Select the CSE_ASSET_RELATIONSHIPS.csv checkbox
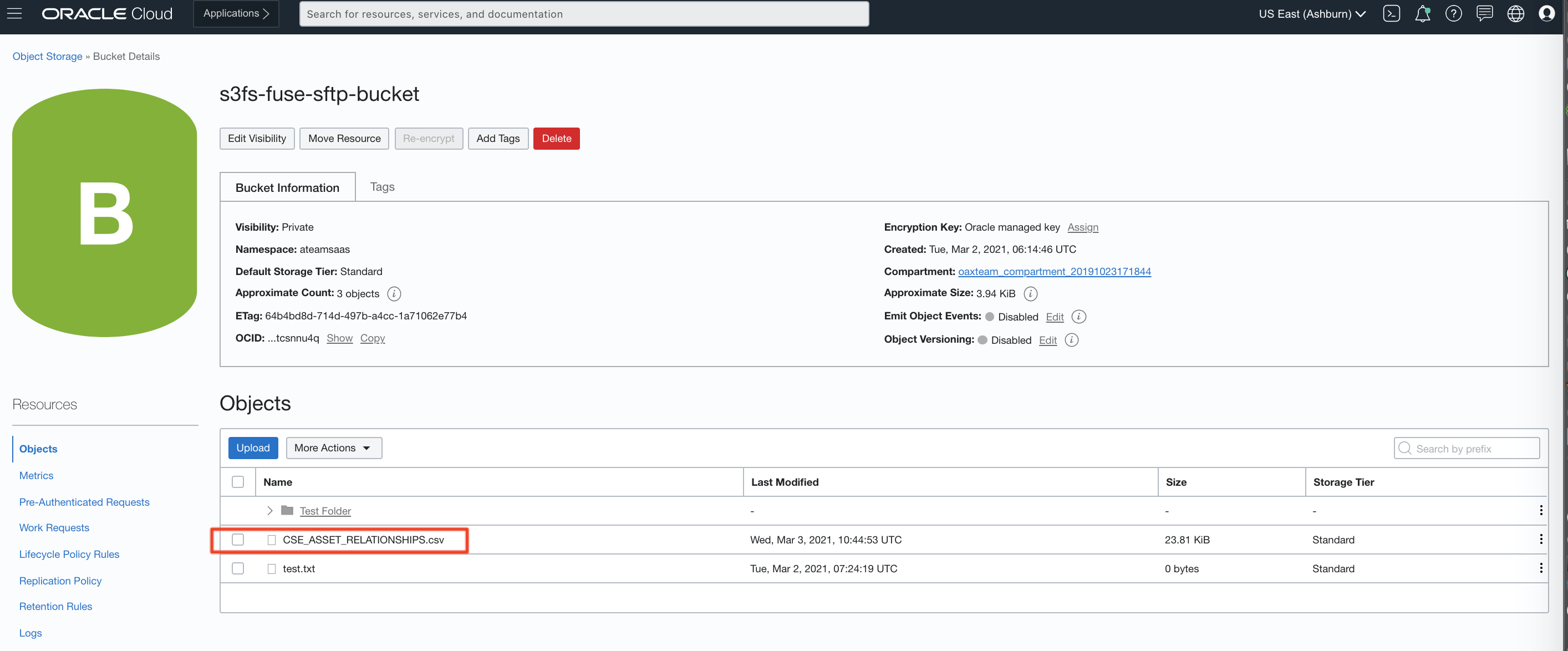 [238, 540]
